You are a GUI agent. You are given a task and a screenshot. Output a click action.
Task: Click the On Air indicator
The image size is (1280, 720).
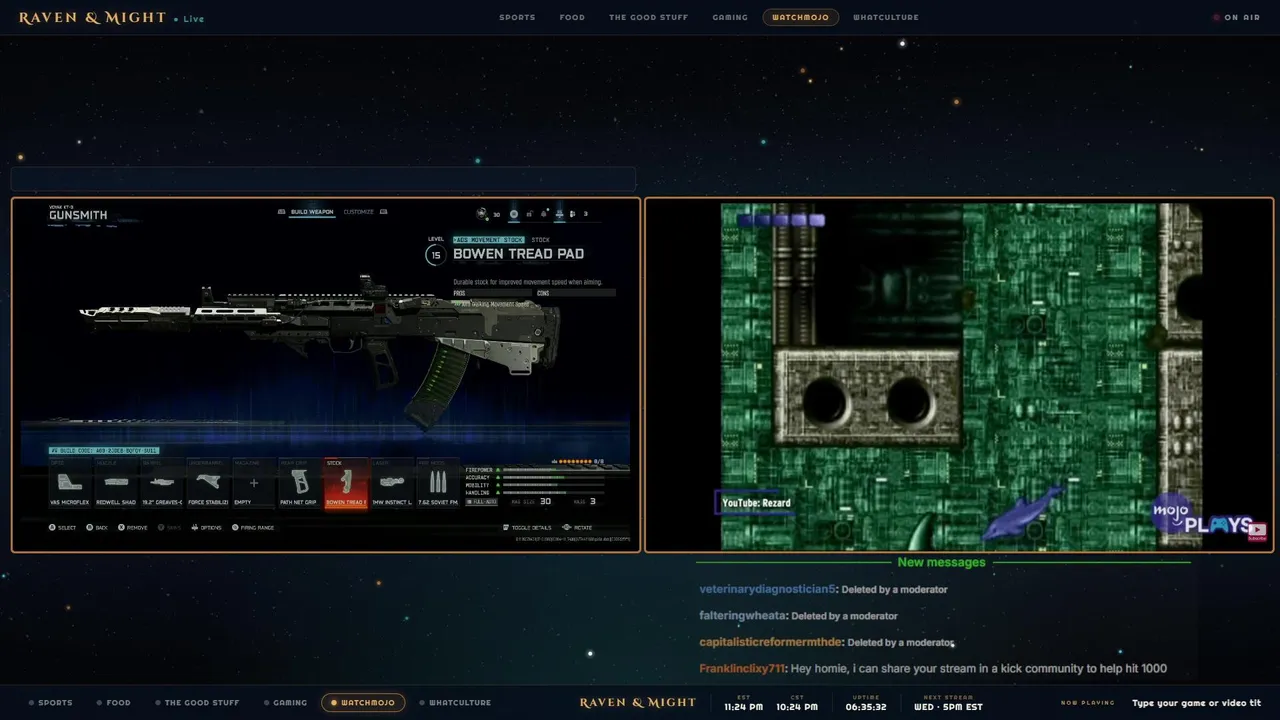[1236, 17]
